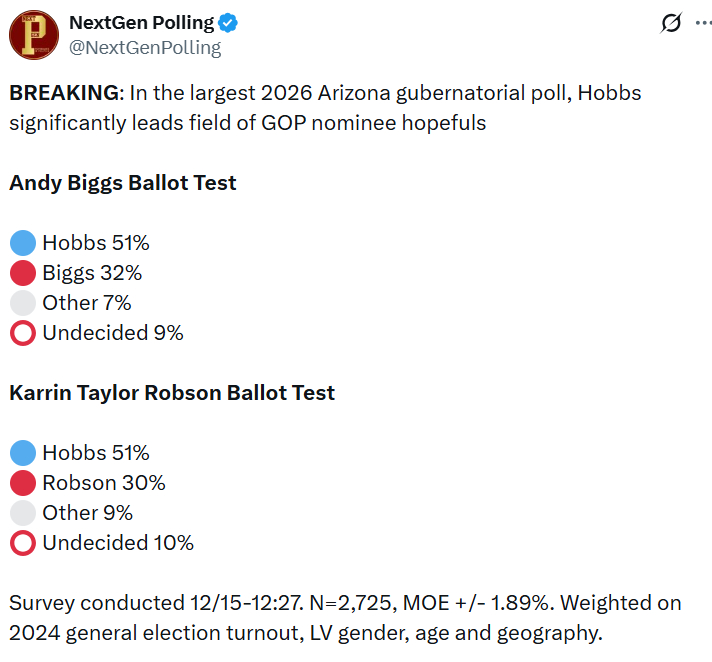
Task: Click the white circle next to Other 7%
Action: tap(23, 303)
